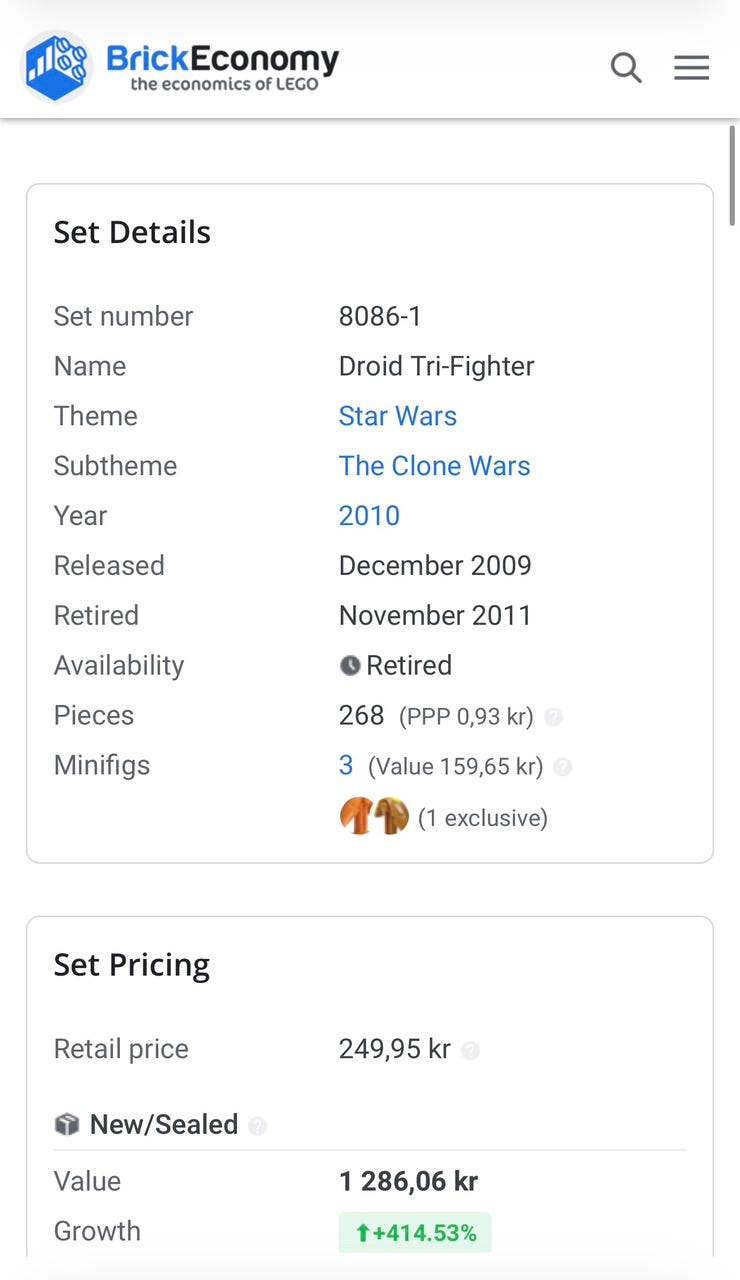This screenshot has height=1280, width=740.
Task: Click the first minifig thumbnail image
Action: click(357, 816)
